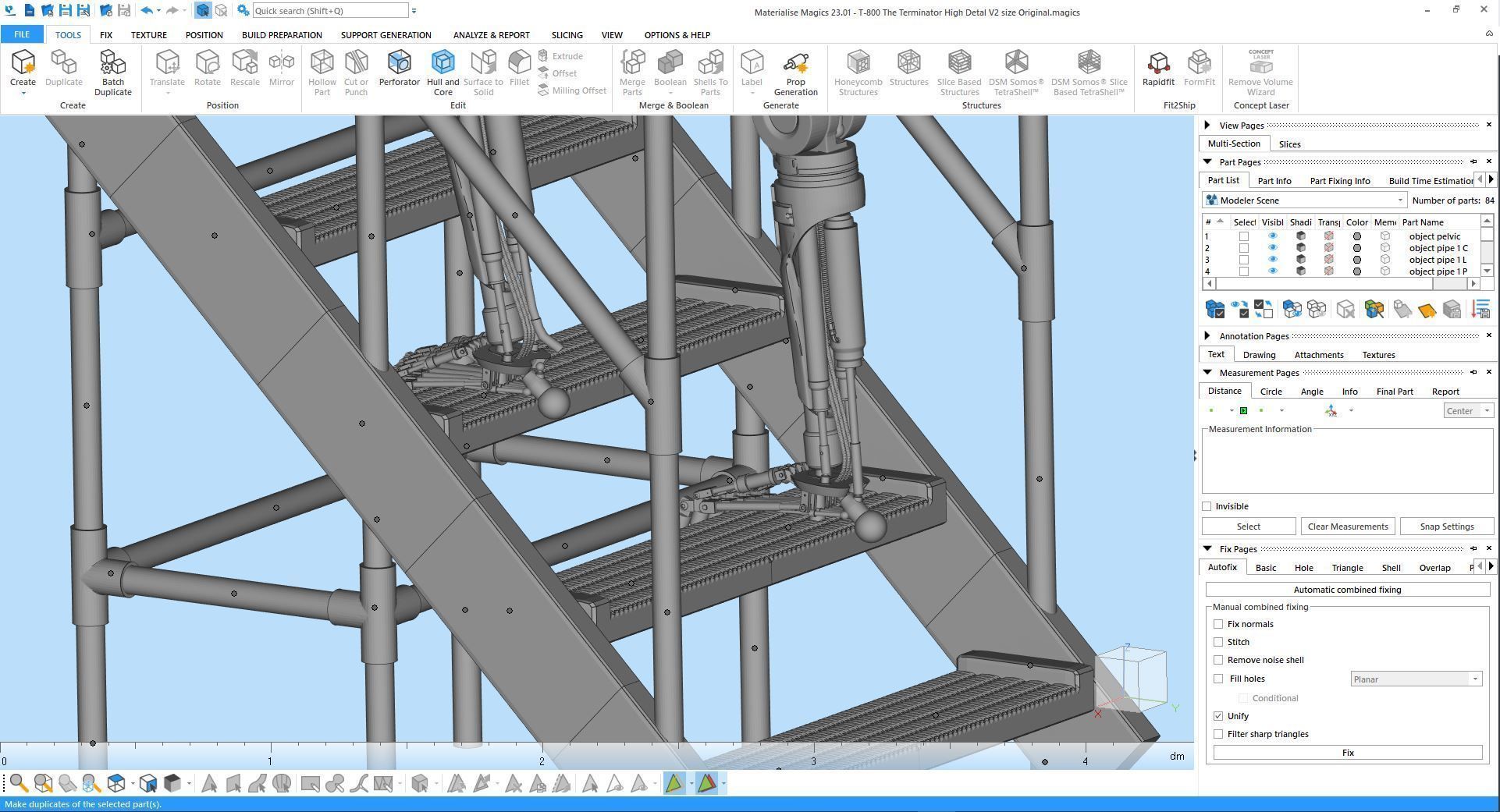This screenshot has width=1500, height=812.
Task: Open the Prop Generation tool
Action: point(795,73)
